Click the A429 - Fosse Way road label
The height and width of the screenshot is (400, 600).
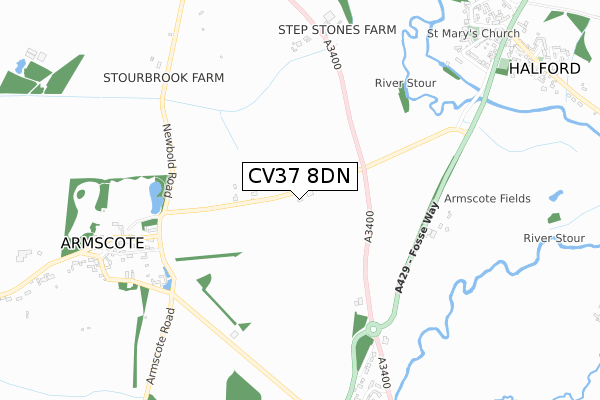[x=417, y=248]
